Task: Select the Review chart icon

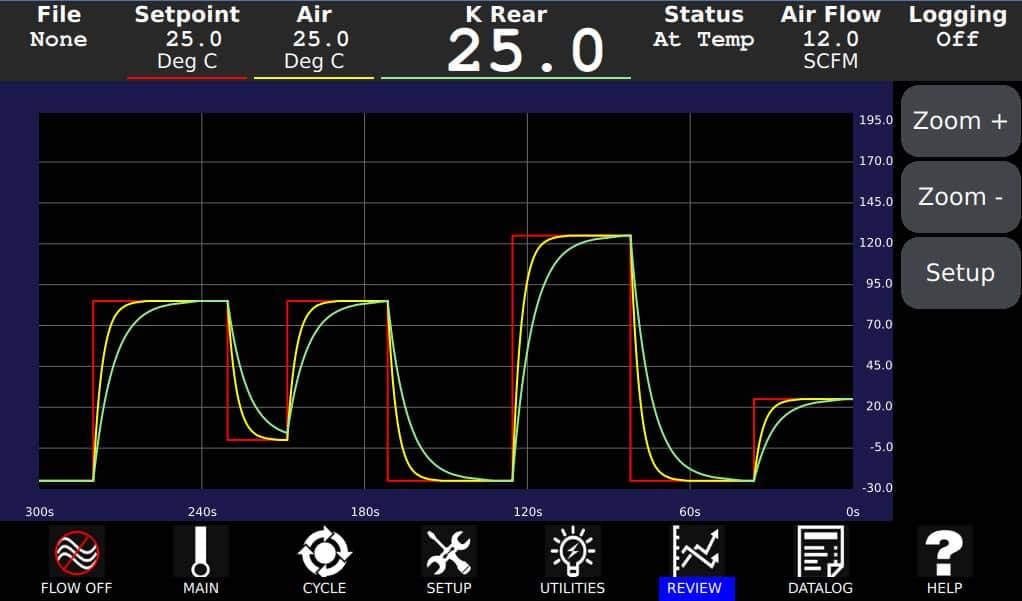Action: (696, 552)
